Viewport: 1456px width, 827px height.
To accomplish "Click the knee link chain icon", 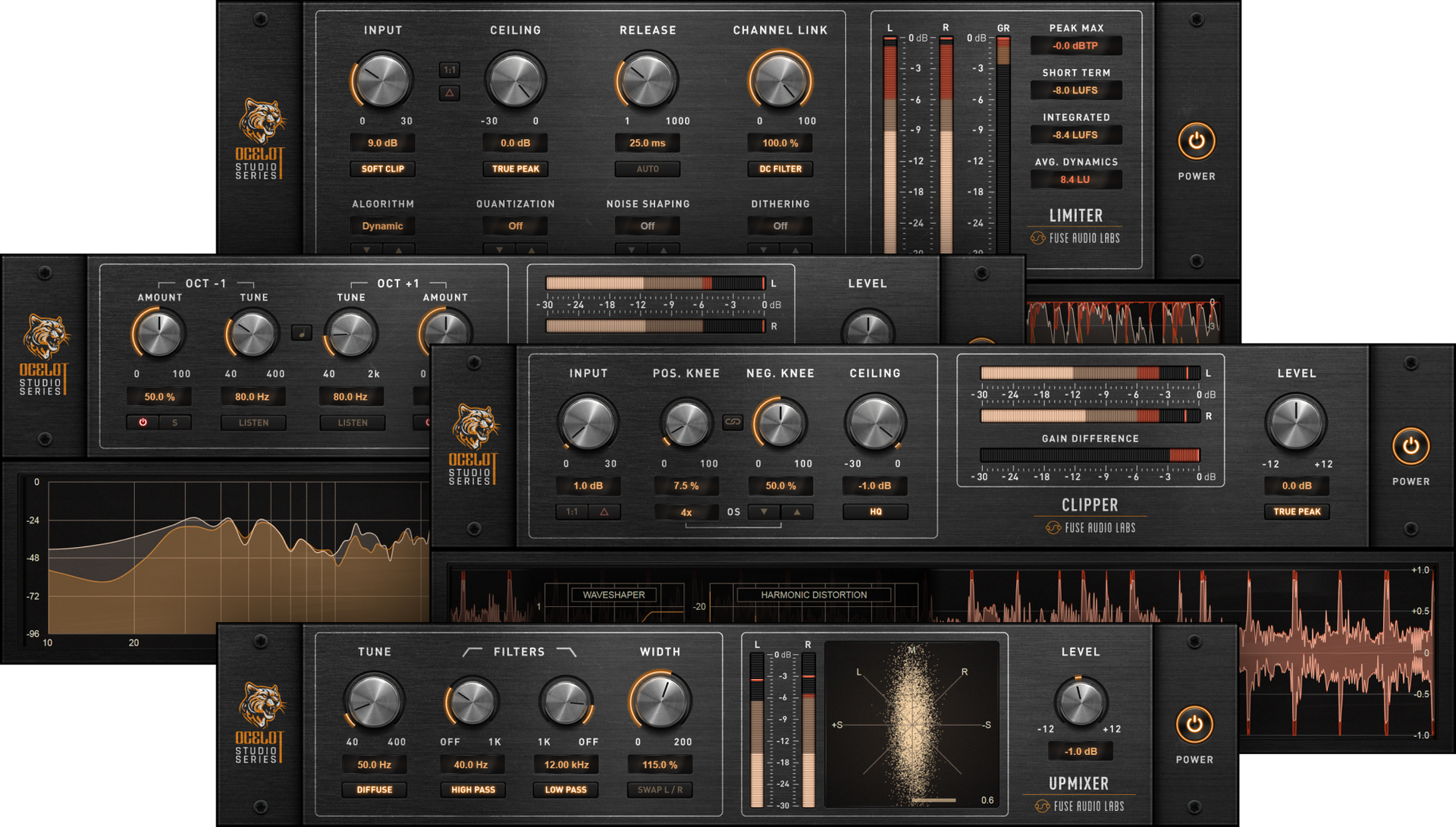I will 733,422.
